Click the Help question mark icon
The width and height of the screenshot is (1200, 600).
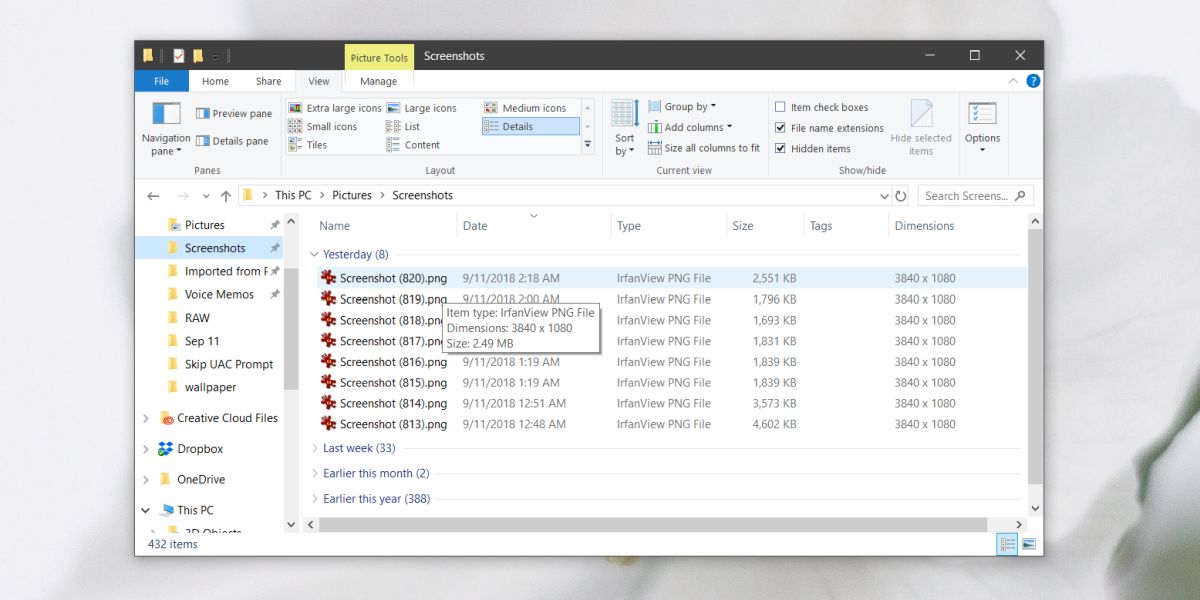click(1033, 81)
